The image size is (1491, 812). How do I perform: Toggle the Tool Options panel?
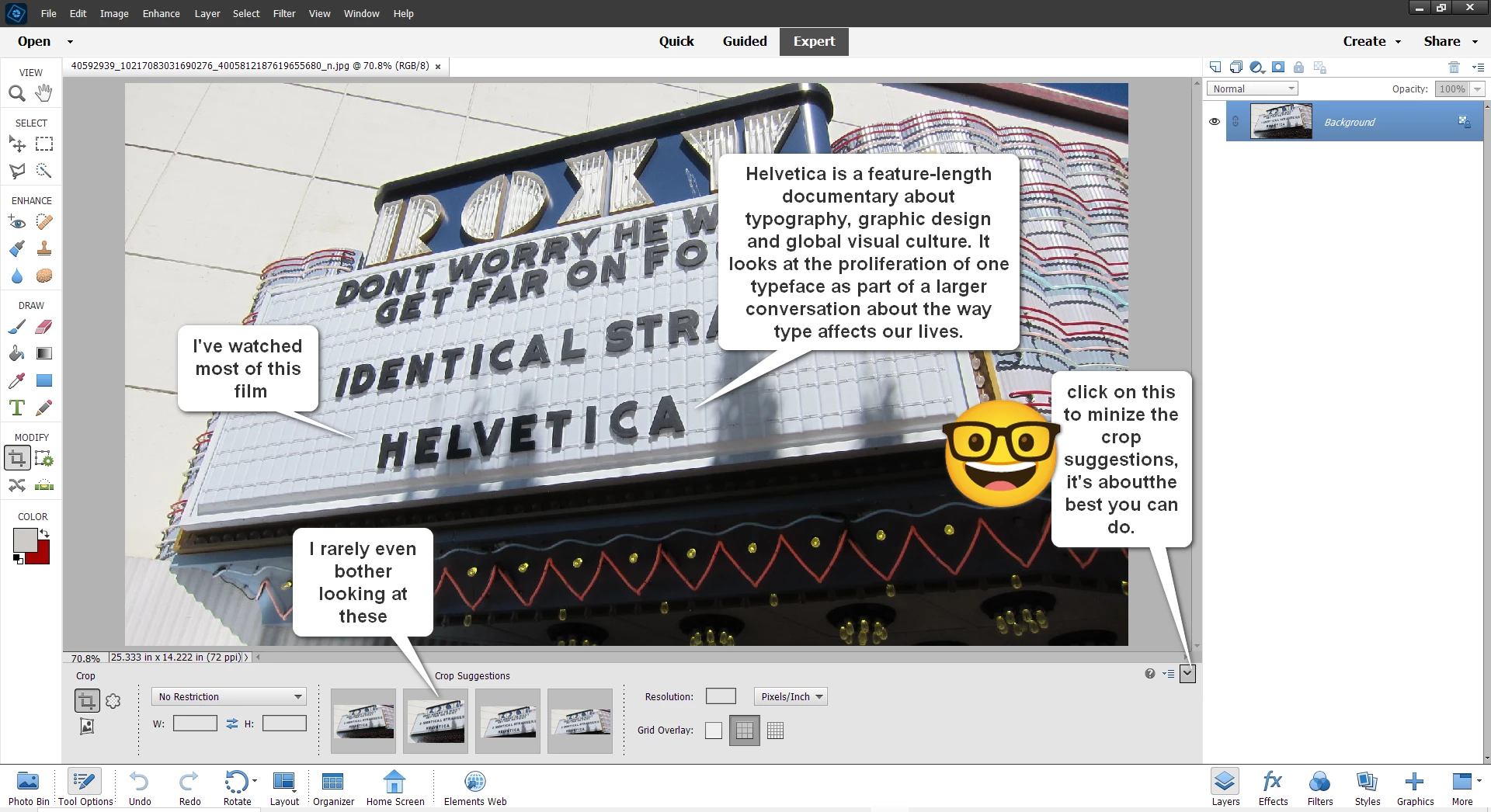[85, 788]
